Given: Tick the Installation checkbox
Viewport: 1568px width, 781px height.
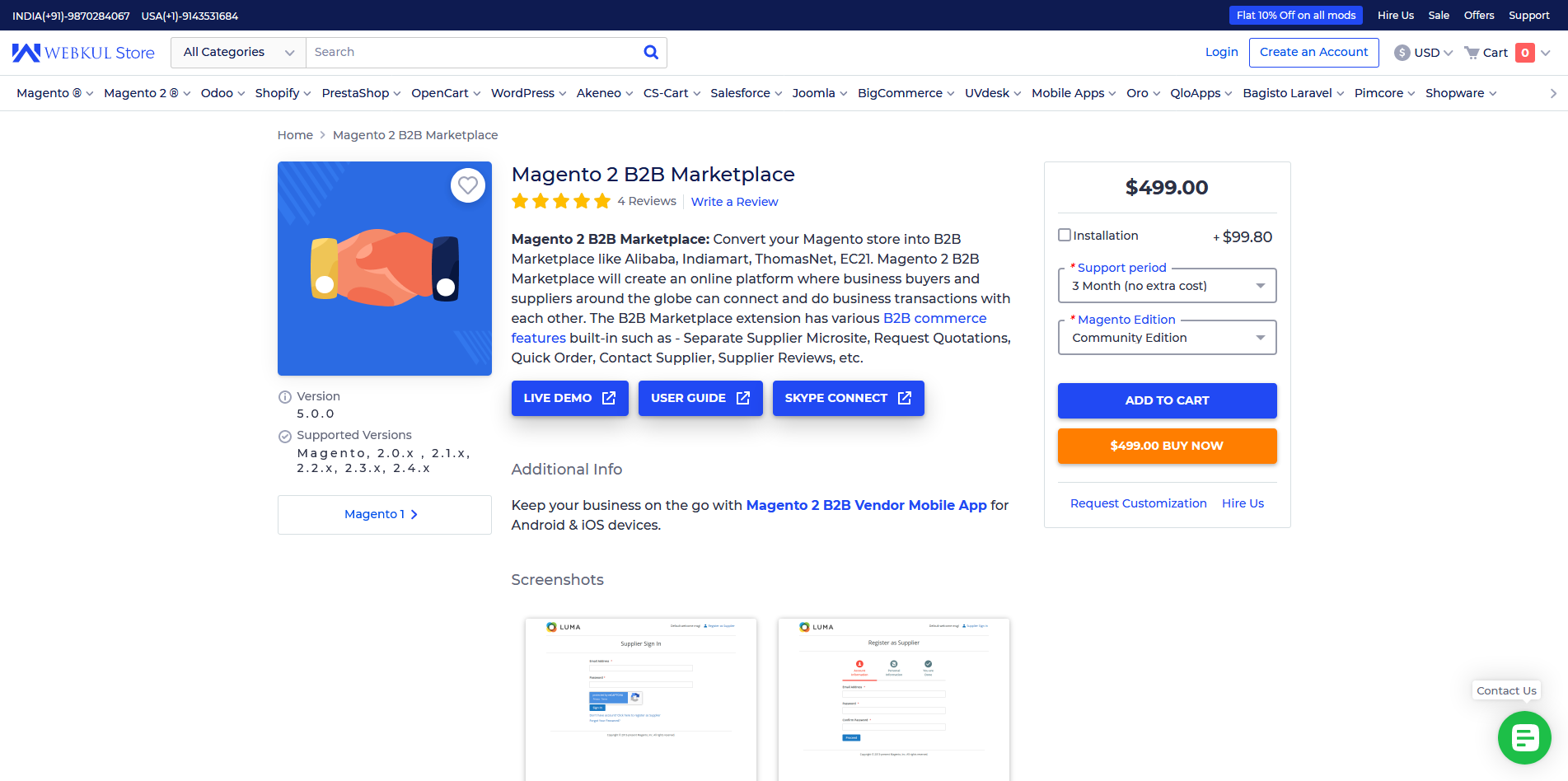Looking at the screenshot, I should (1065, 235).
